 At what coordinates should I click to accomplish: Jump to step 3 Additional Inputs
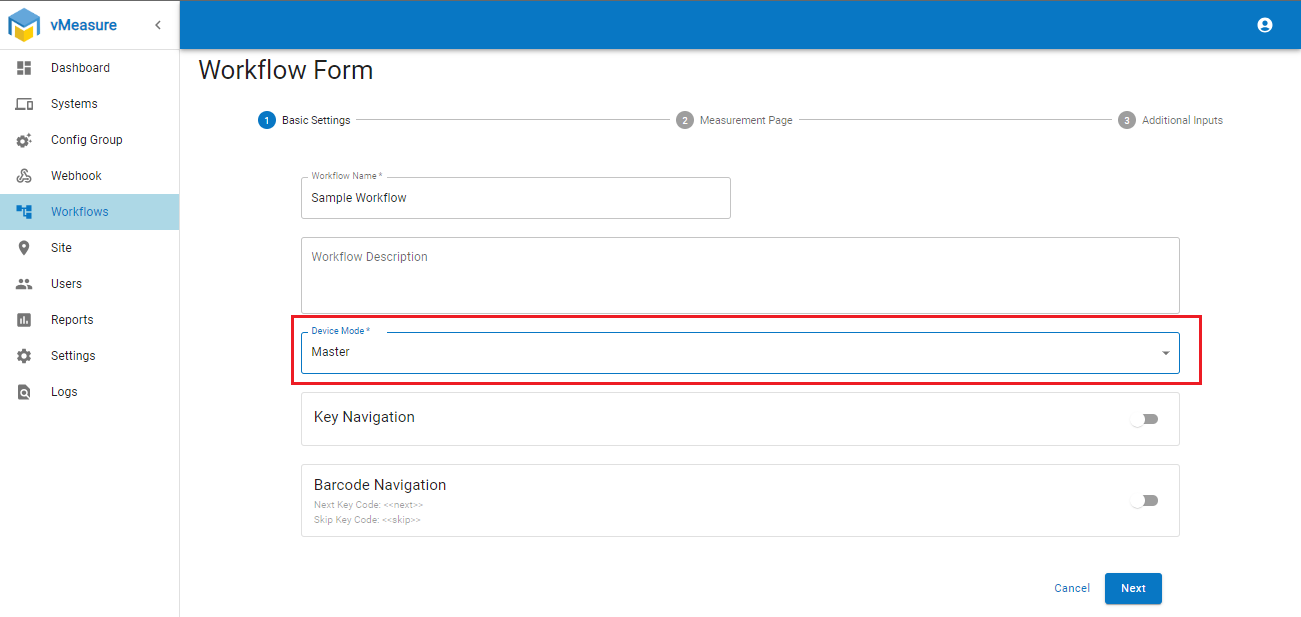point(1170,120)
